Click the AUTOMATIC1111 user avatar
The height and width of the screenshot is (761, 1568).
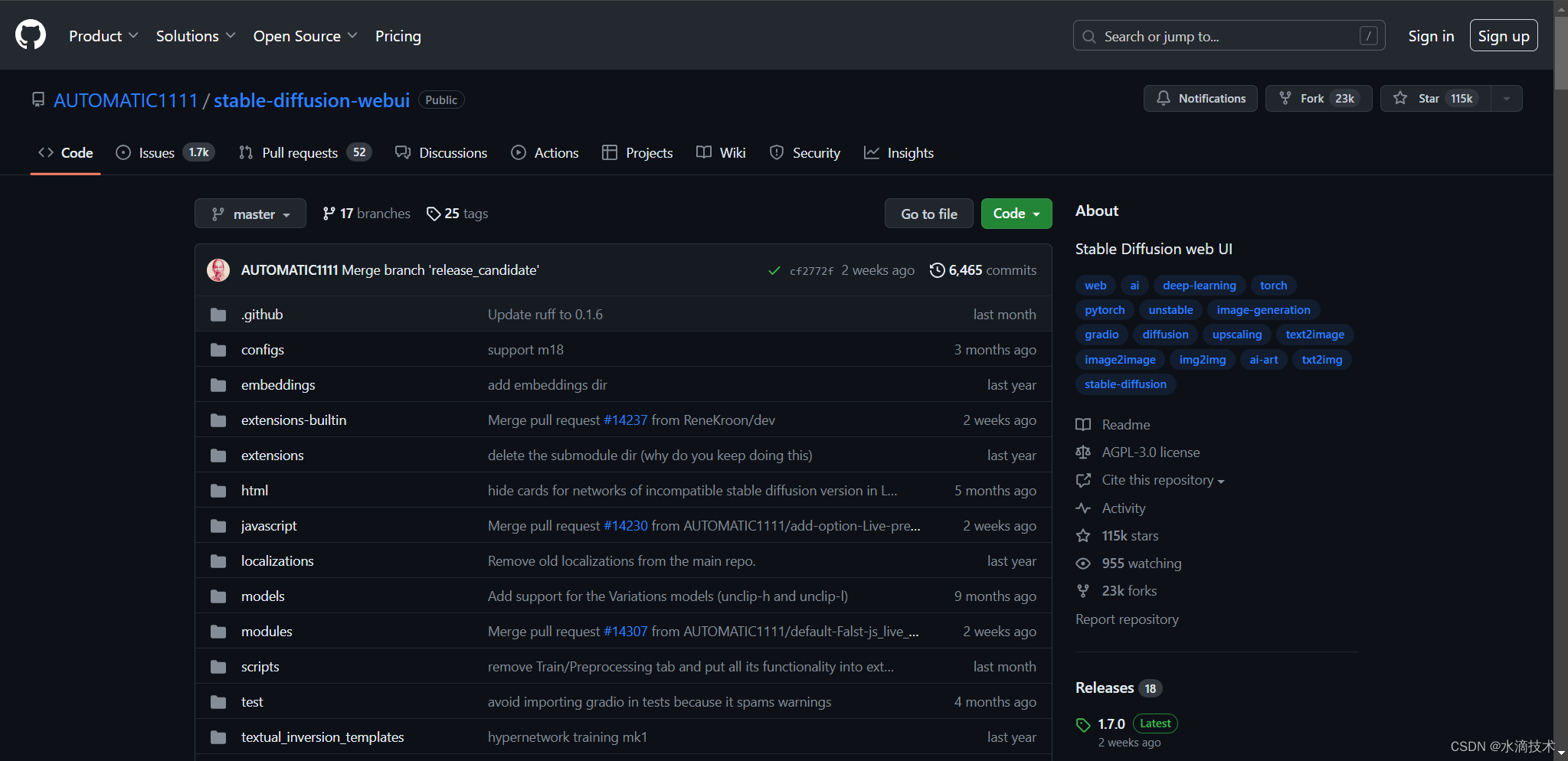pyautogui.click(x=218, y=269)
